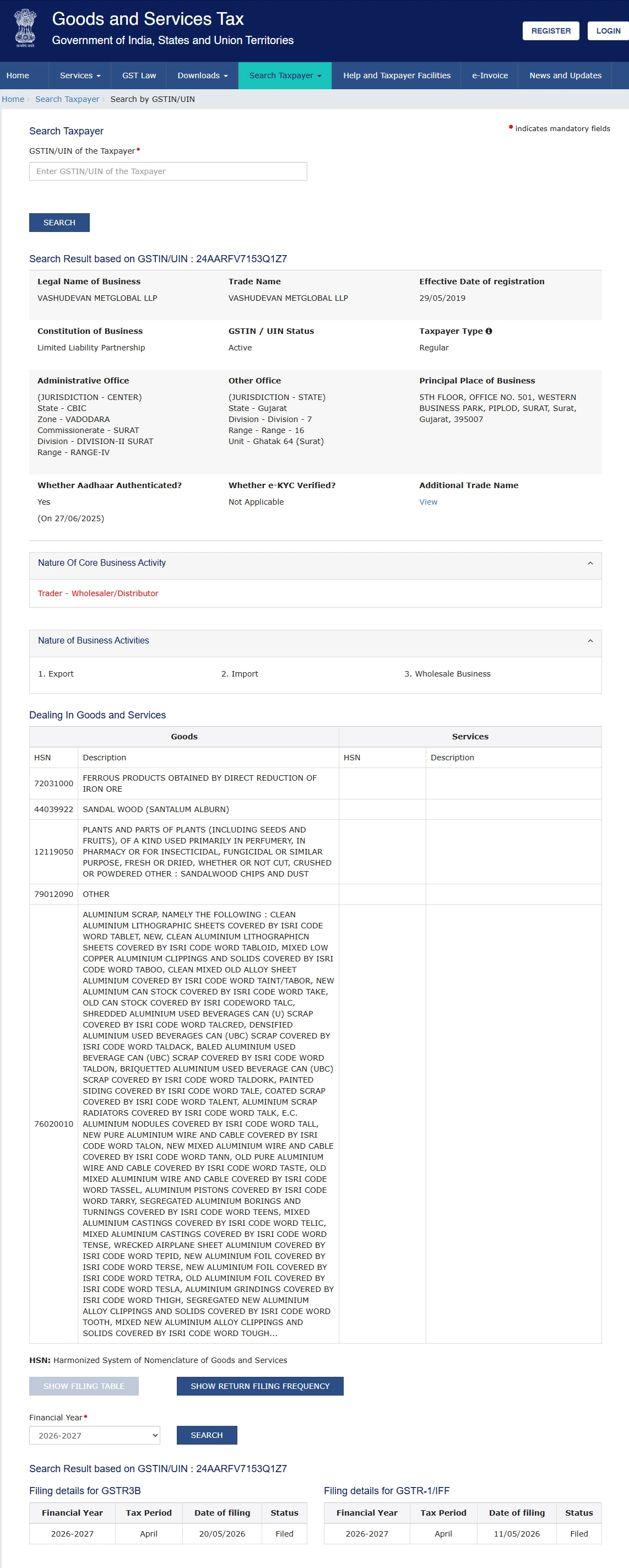Select HSN code 12119050 cell
Viewport: 629px width, 1568px height.
tap(53, 852)
